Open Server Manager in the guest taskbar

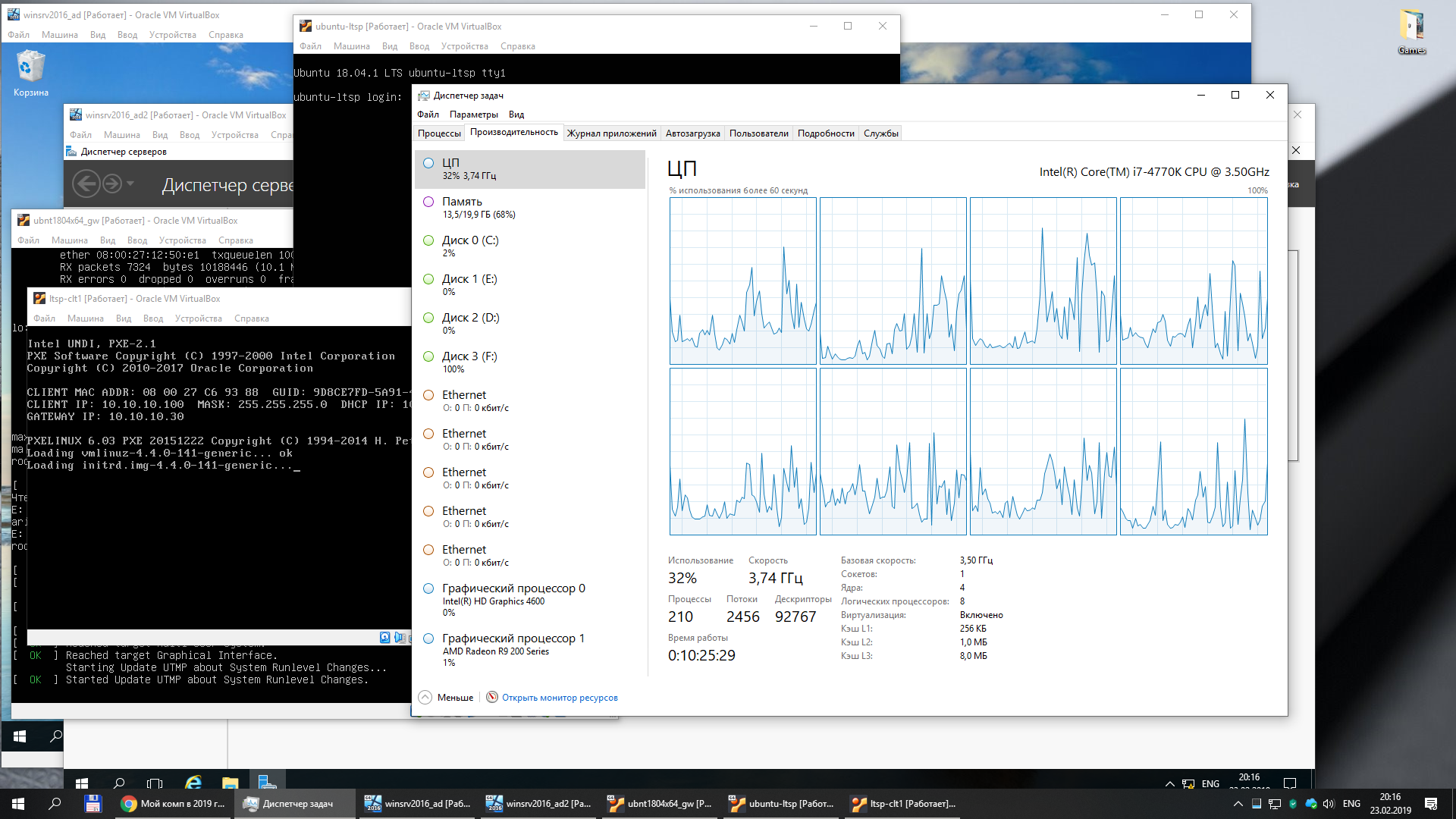(267, 783)
